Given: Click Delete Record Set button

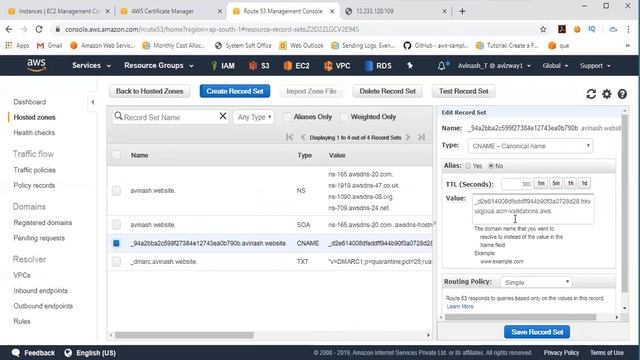Looking at the screenshot, I should (387, 91).
